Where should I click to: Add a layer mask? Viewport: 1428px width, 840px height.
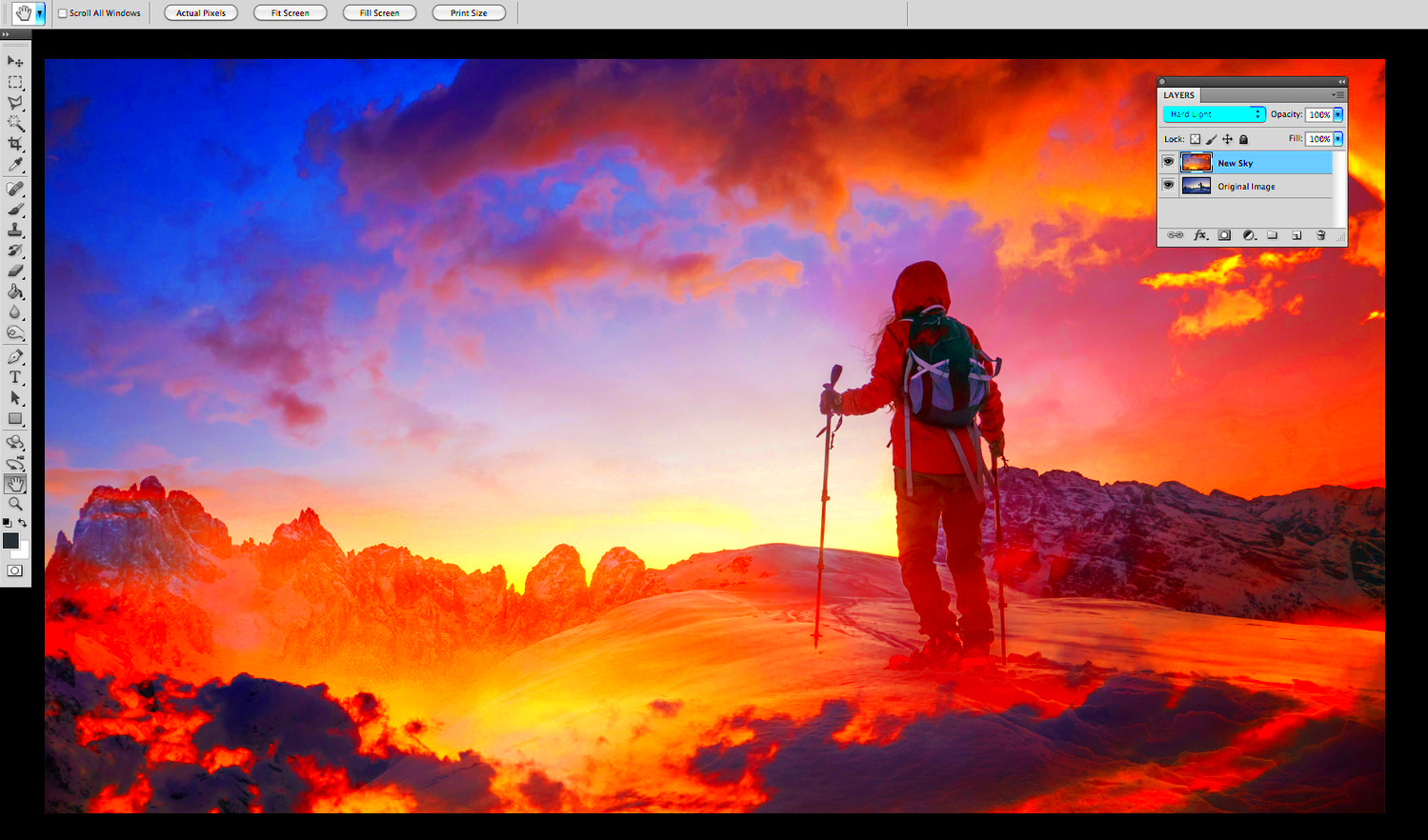point(1225,235)
